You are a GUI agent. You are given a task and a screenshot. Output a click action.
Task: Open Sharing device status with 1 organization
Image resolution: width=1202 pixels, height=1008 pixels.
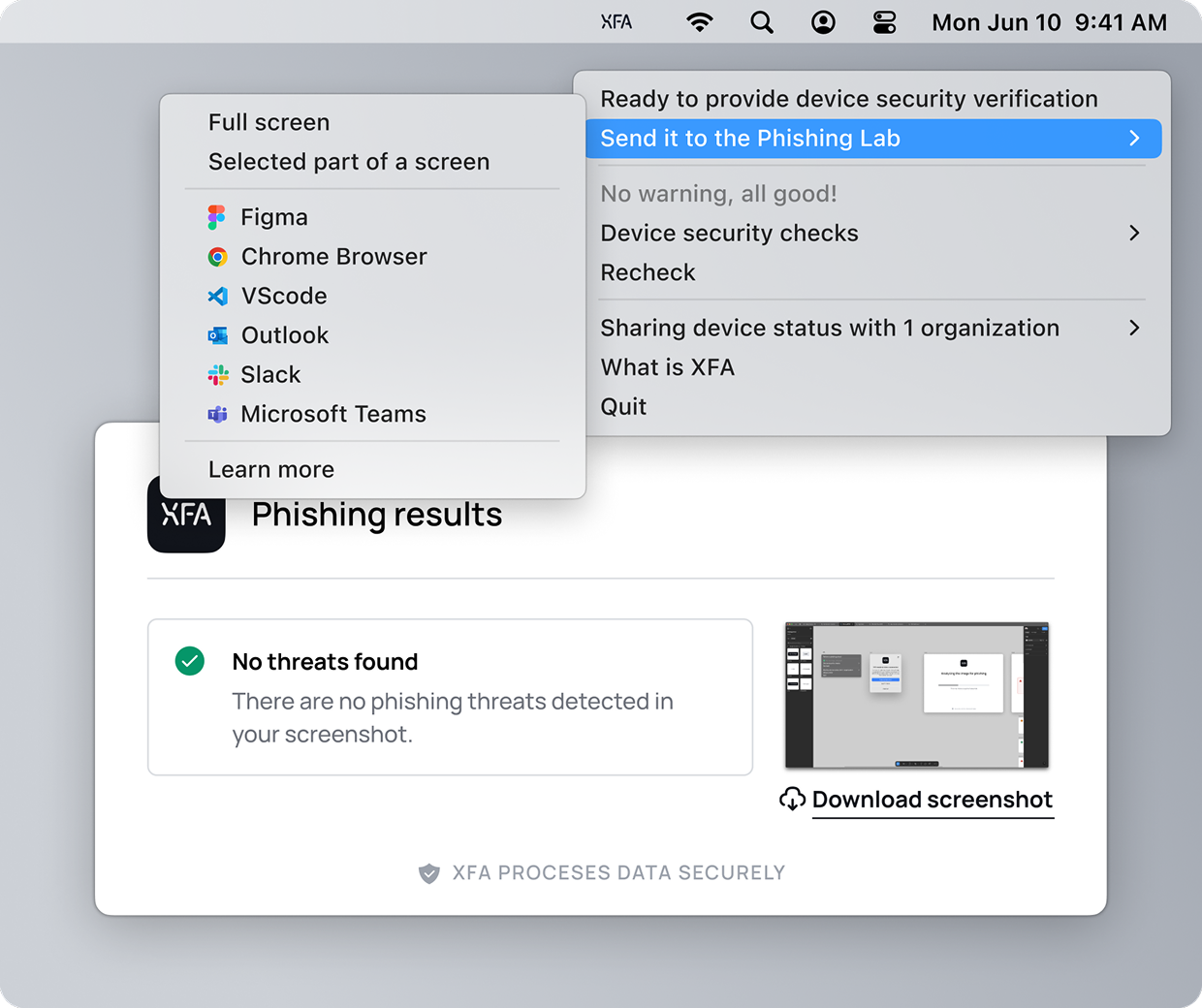(873, 328)
